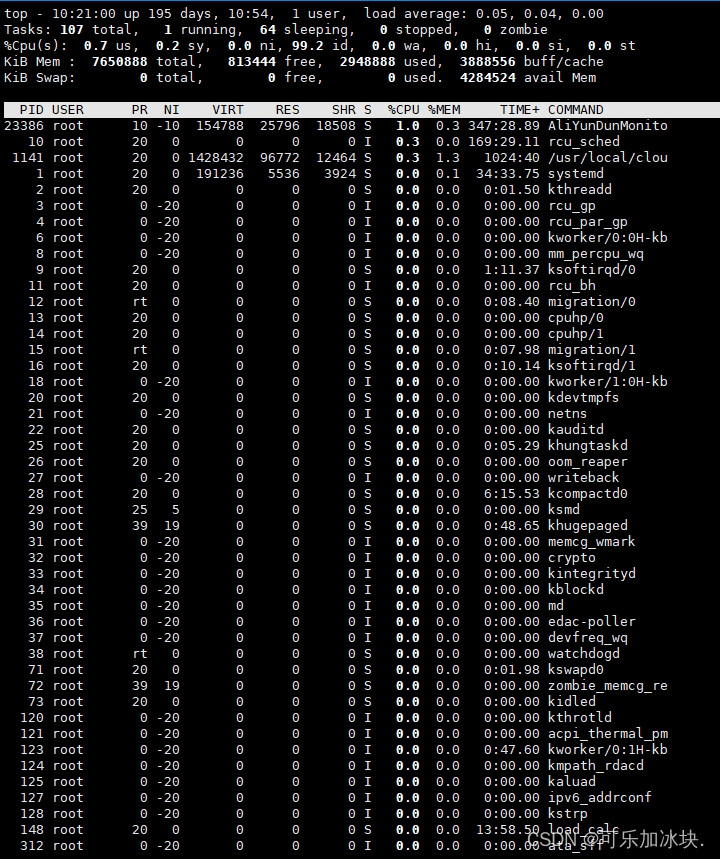Select the migration/1 process name
This screenshot has width=720, height=859.
[592, 350]
